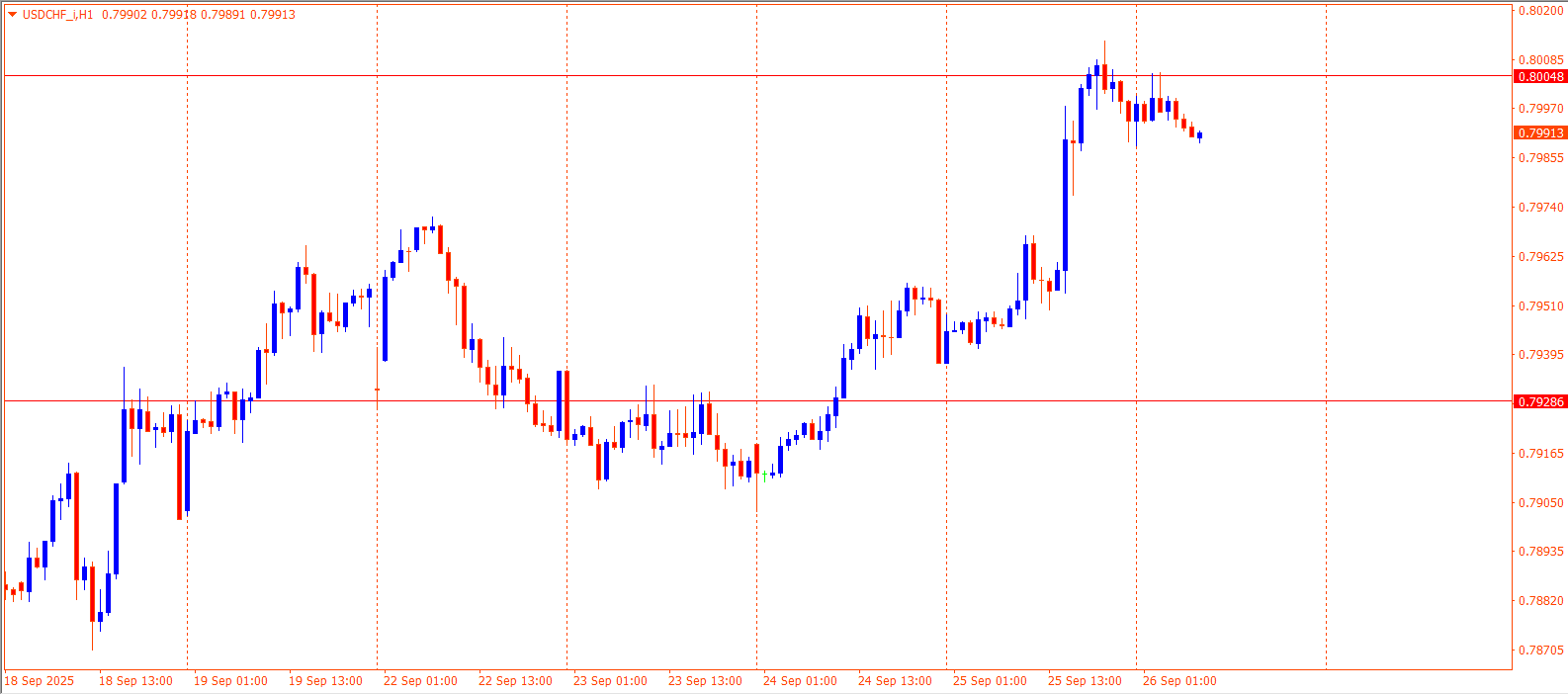Image resolution: width=1568 pixels, height=695 pixels.
Task: Click the 24 Sep 13:00 time label
Action: coord(895,681)
